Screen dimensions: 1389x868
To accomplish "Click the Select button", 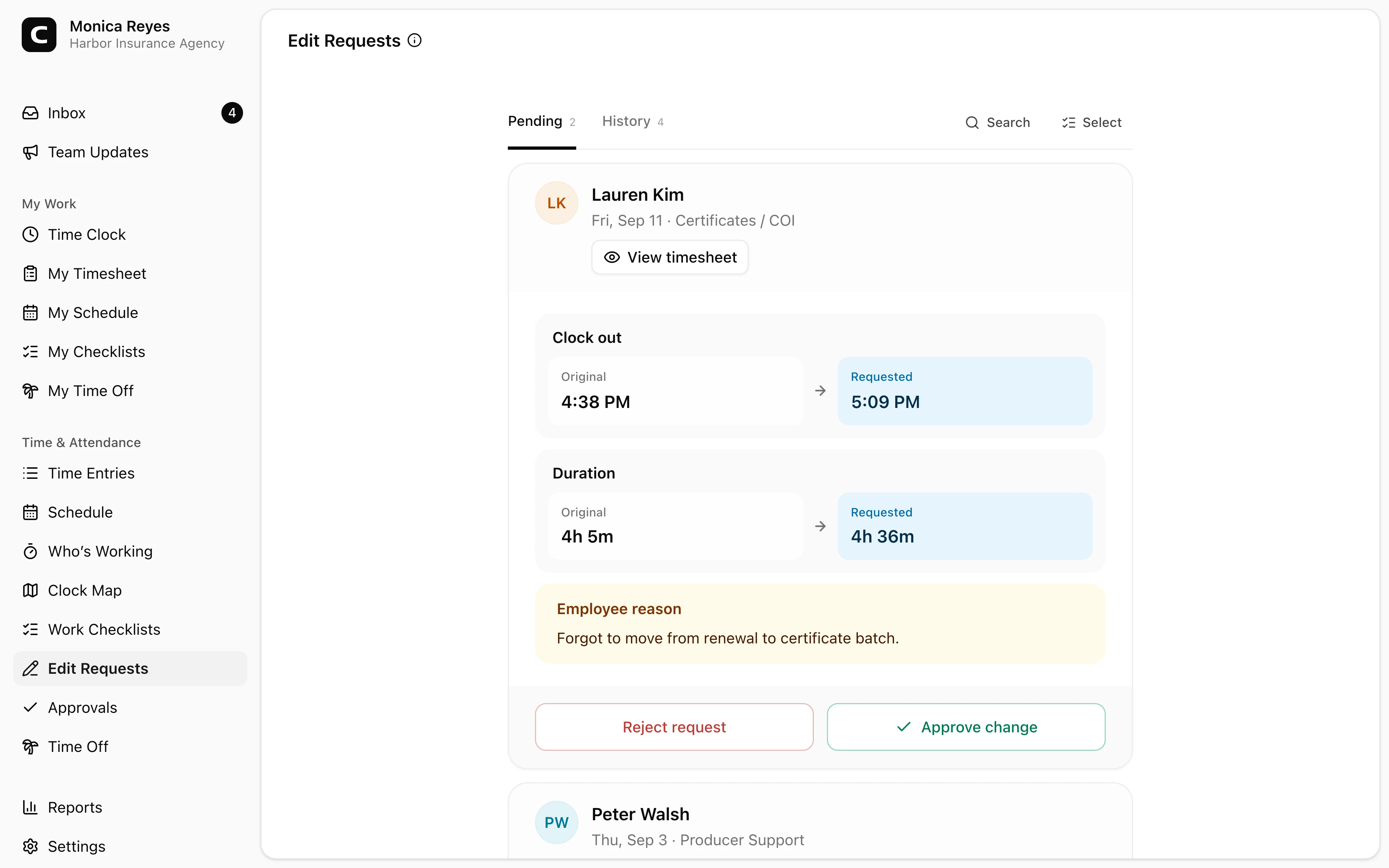I will [x=1091, y=123].
